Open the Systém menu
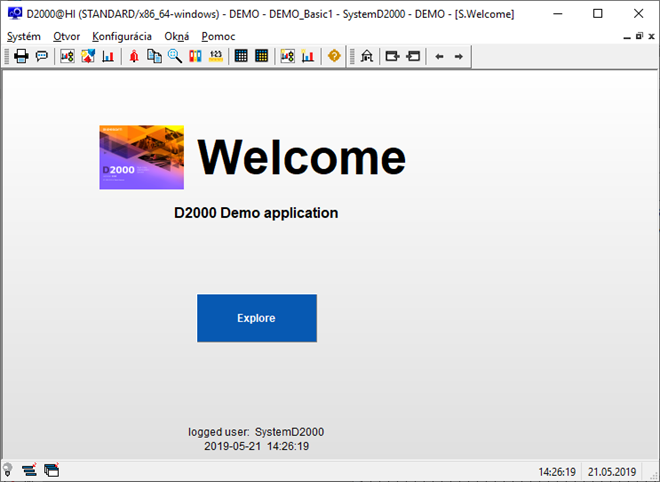The height and width of the screenshot is (482, 660). pyautogui.click(x=24, y=36)
